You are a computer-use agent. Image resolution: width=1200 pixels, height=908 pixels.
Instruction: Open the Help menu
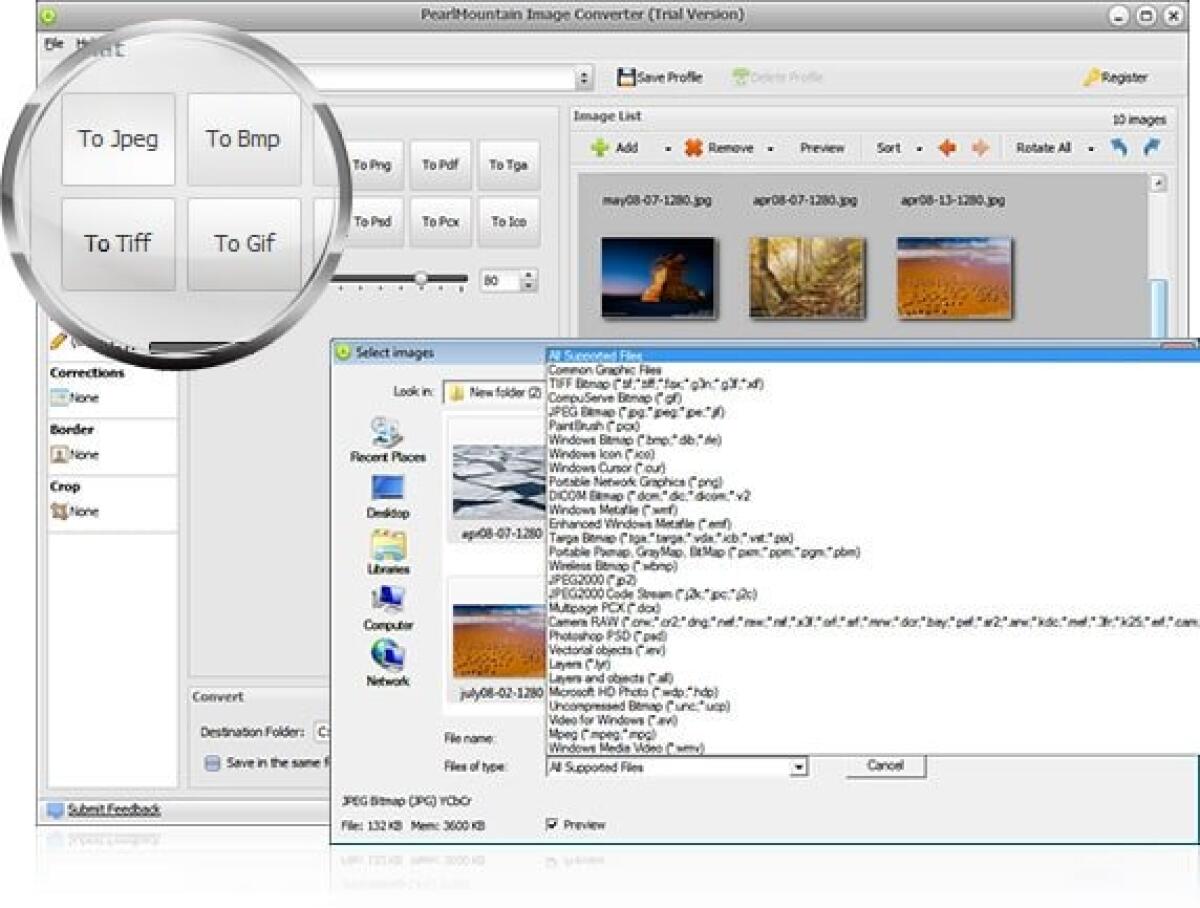(86, 45)
